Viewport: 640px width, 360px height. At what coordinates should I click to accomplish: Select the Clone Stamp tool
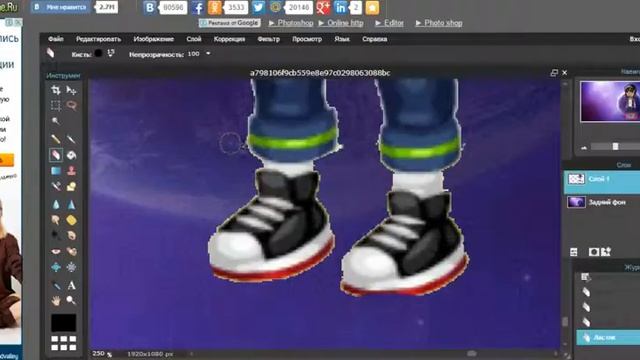point(71,171)
